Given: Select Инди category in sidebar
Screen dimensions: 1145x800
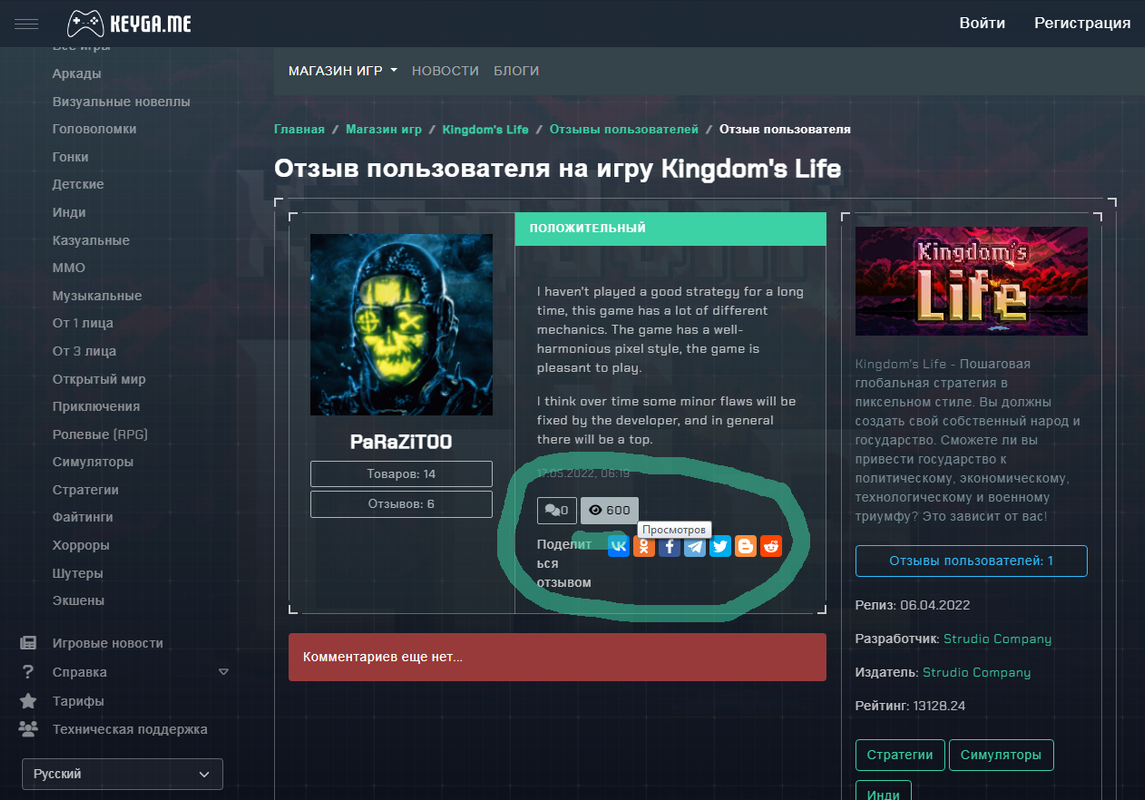Looking at the screenshot, I should pos(69,212).
